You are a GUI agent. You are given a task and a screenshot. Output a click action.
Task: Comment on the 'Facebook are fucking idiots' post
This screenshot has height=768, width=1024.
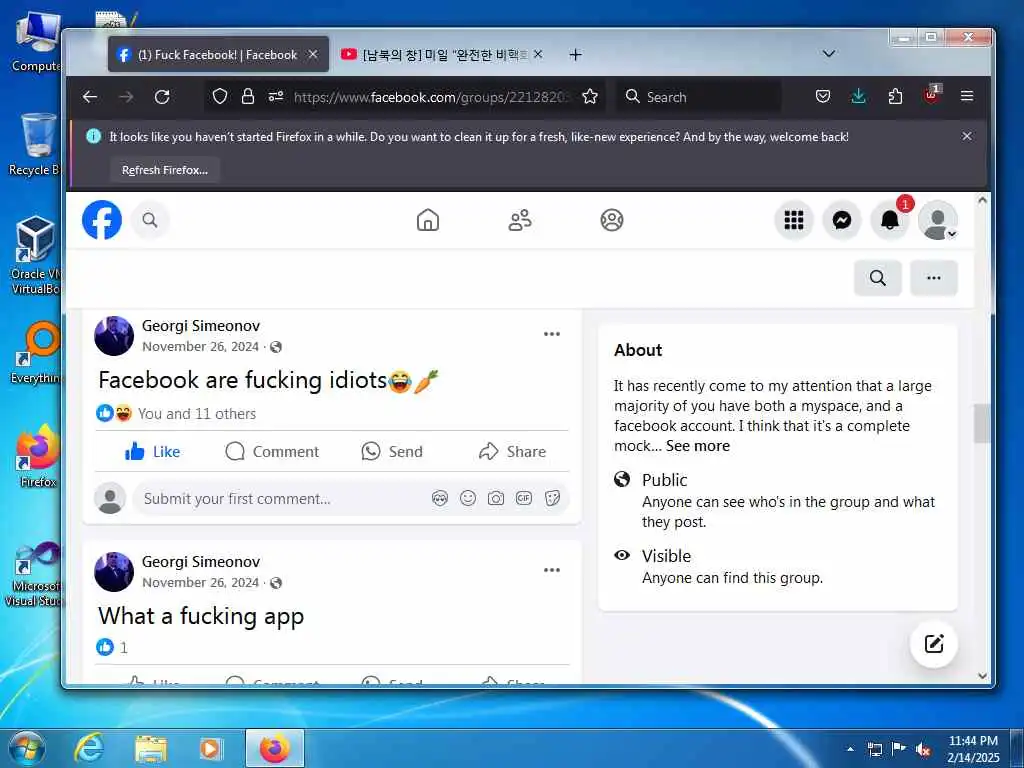click(272, 451)
